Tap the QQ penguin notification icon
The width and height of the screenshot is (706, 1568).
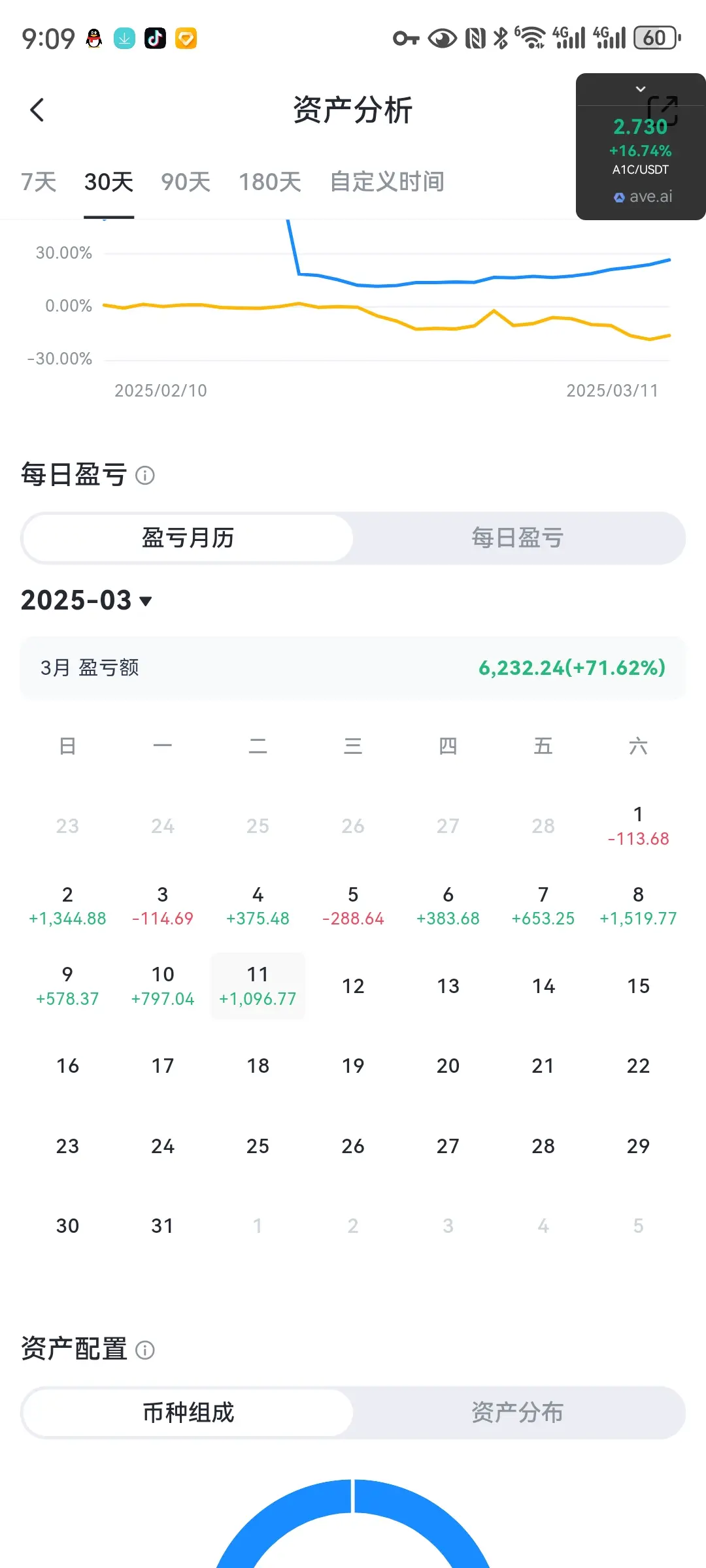[x=94, y=39]
